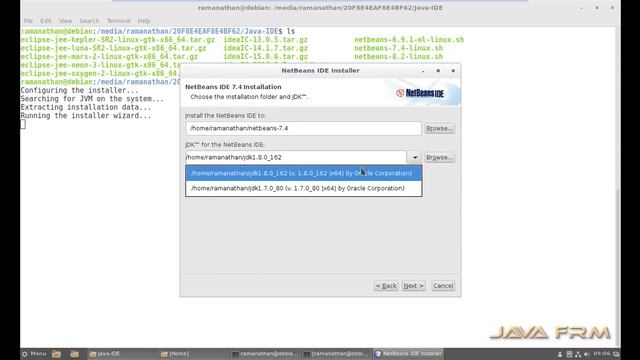Click the terminal vertical scrollbar

pyautogui.click(x=618, y=188)
